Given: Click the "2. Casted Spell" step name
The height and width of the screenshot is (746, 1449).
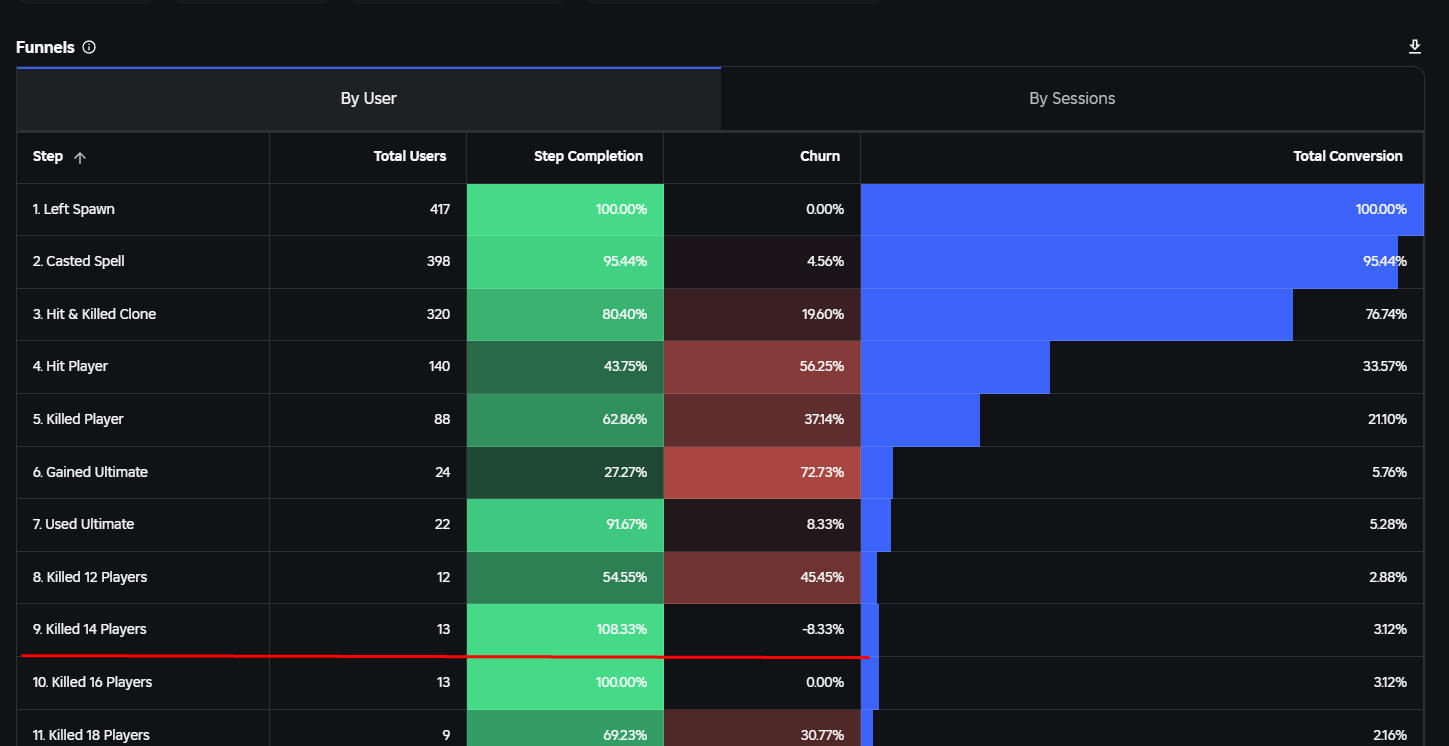Looking at the screenshot, I should pyautogui.click(x=78, y=261).
